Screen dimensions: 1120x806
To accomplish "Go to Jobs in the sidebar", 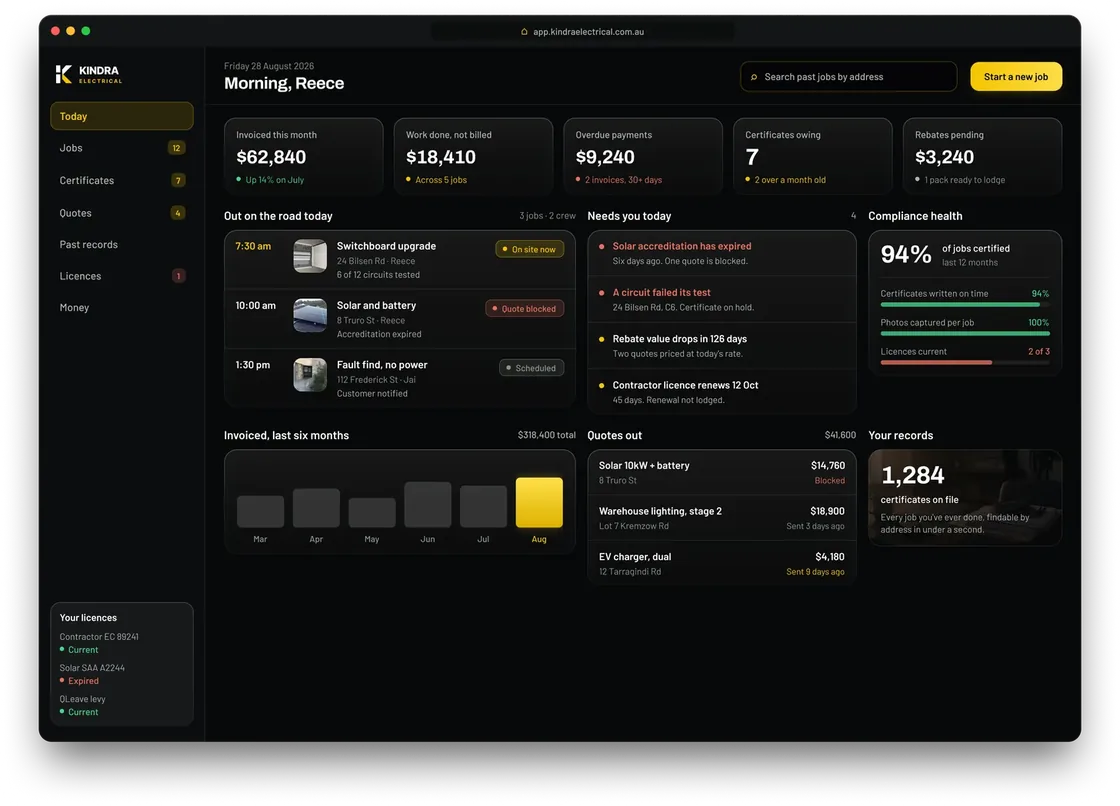I will coord(121,148).
